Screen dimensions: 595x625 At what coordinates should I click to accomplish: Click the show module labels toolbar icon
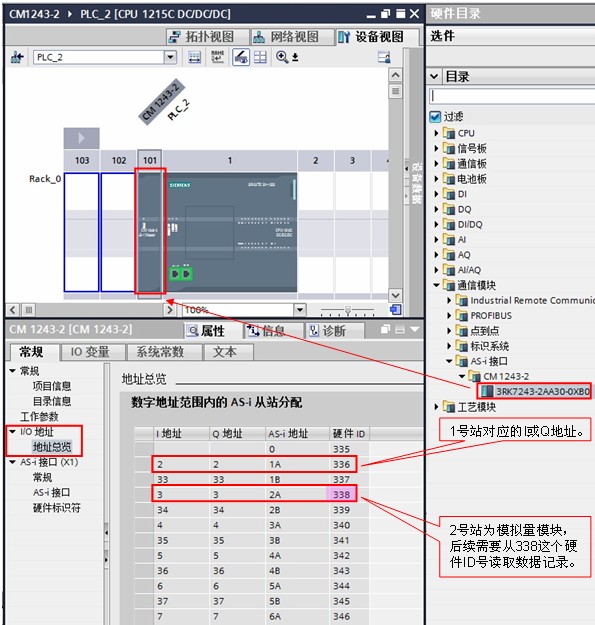click(194, 57)
